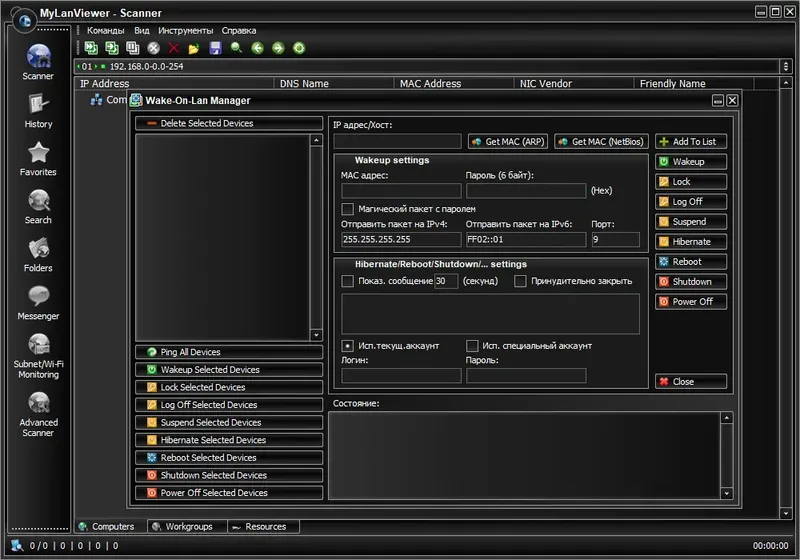The height and width of the screenshot is (560, 800).
Task: Click the Wake-On-Lan Manager title icon
Action: [x=136, y=100]
